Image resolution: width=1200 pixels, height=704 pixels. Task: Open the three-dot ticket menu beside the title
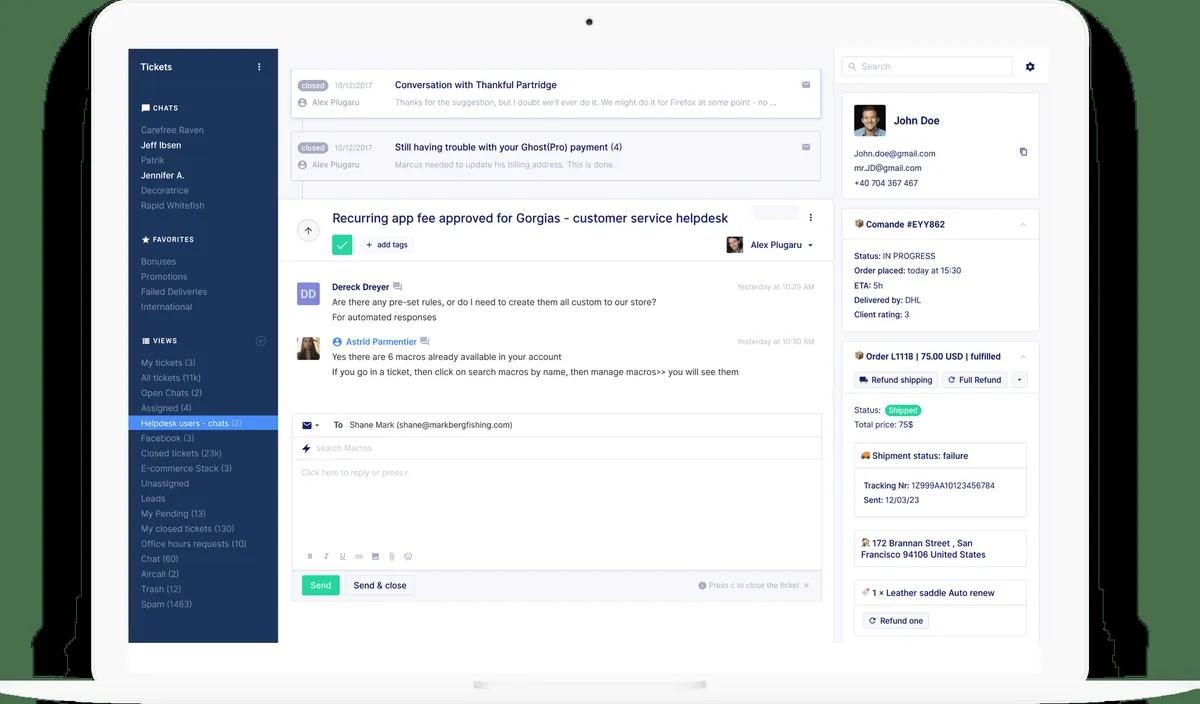point(811,218)
